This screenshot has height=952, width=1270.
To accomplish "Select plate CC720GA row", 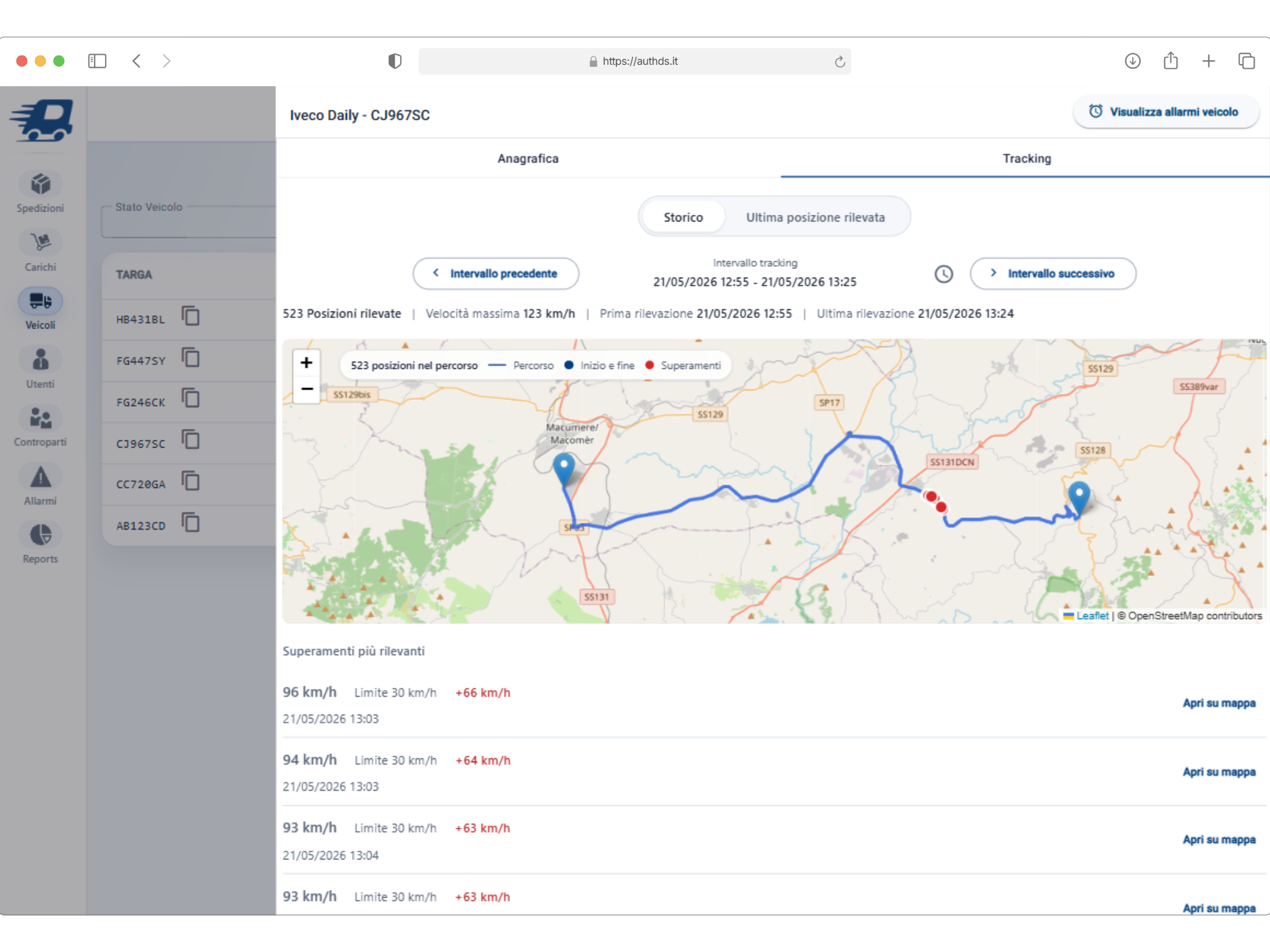I will pos(189,484).
